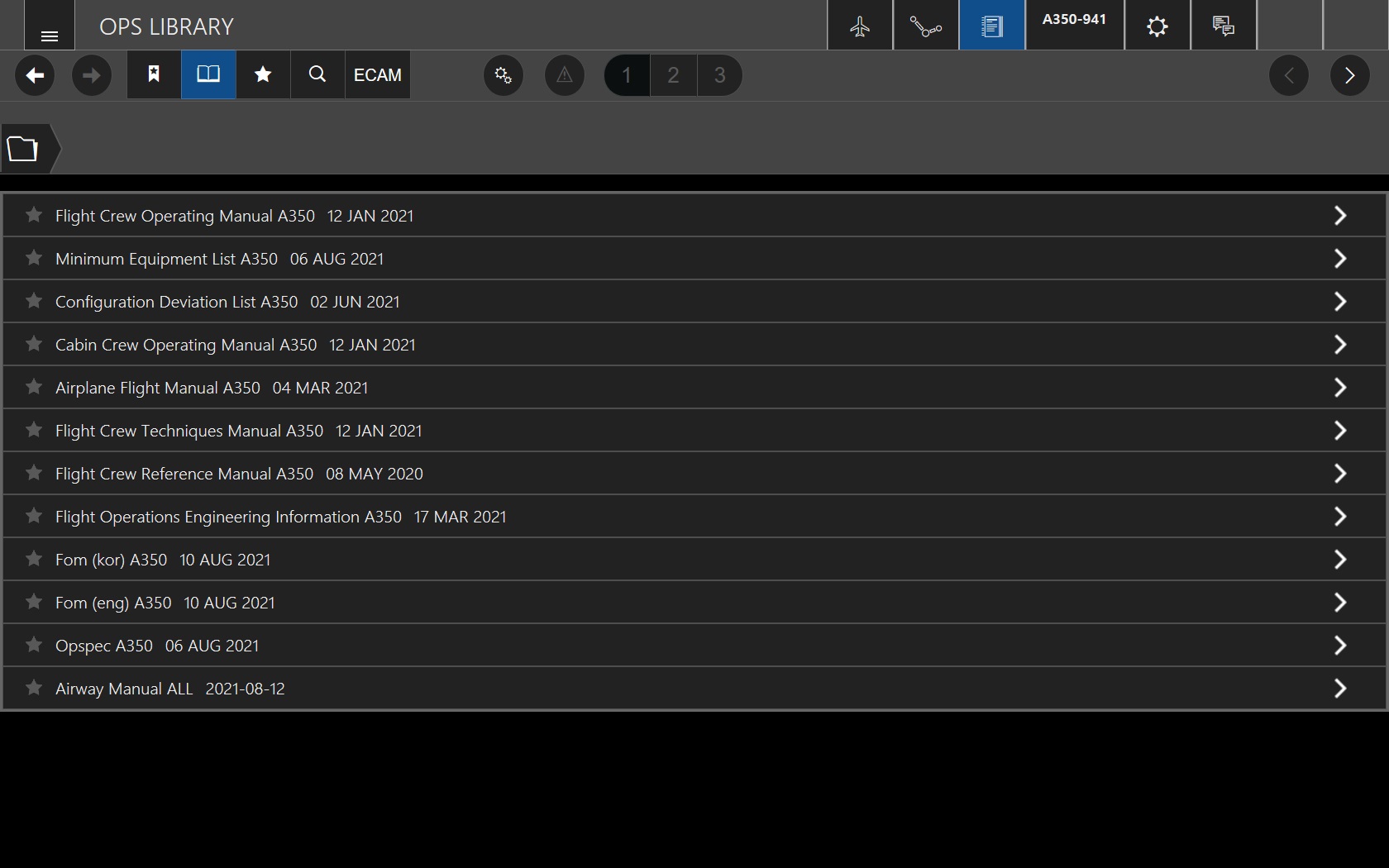Expand Minimum Equipment List chevron
The image size is (1389, 868).
click(1340, 259)
